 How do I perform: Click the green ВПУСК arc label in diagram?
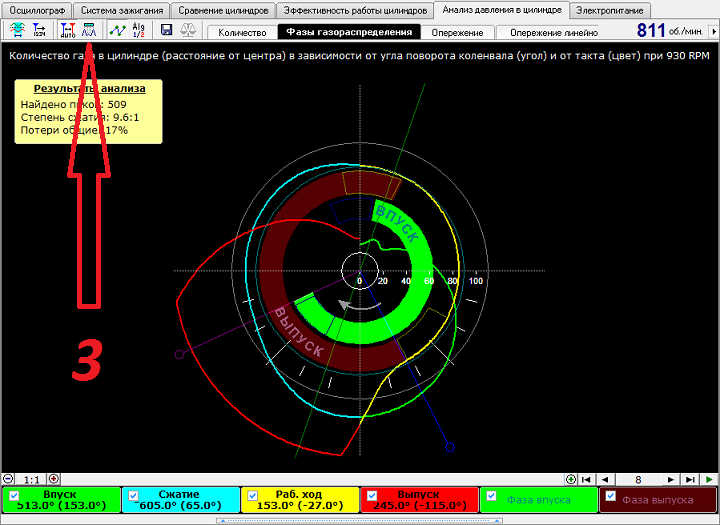coord(397,223)
